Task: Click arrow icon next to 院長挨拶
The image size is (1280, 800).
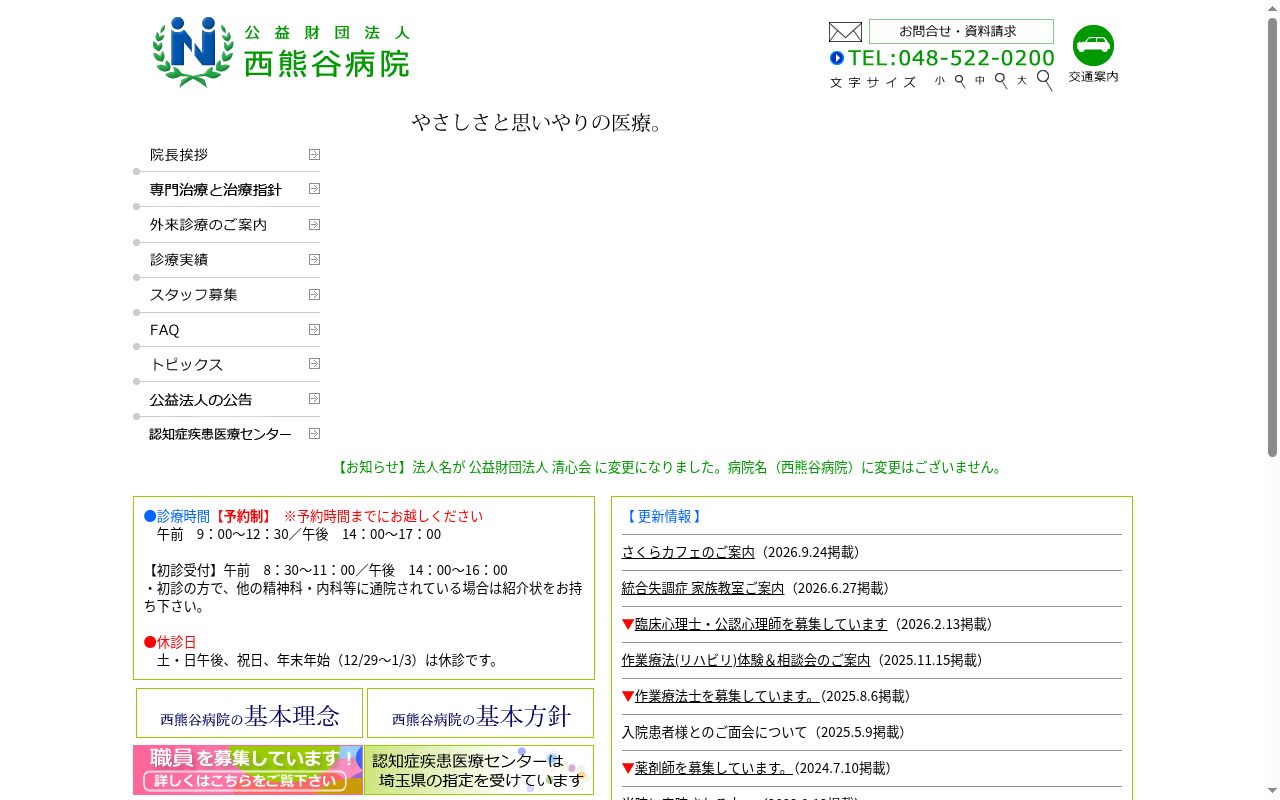Action: click(314, 154)
